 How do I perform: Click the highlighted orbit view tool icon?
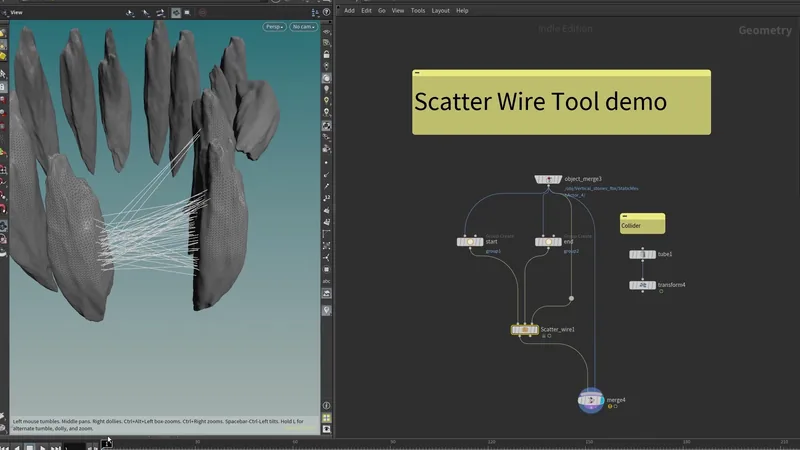[176, 12]
